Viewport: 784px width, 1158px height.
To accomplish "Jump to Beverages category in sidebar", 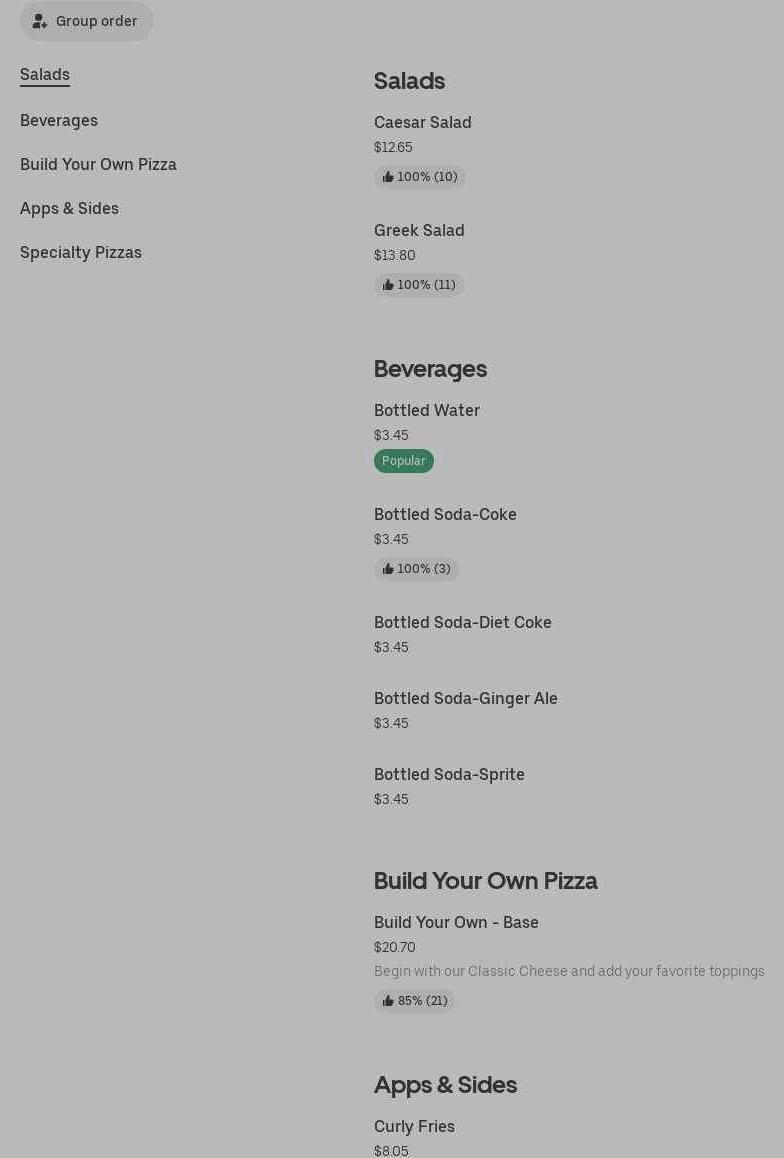I will tap(59, 120).
